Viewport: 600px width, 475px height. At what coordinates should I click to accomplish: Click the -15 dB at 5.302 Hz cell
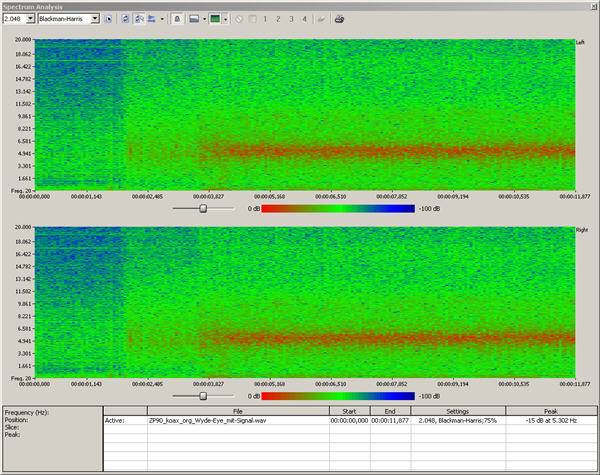pyautogui.click(x=551, y=420)
